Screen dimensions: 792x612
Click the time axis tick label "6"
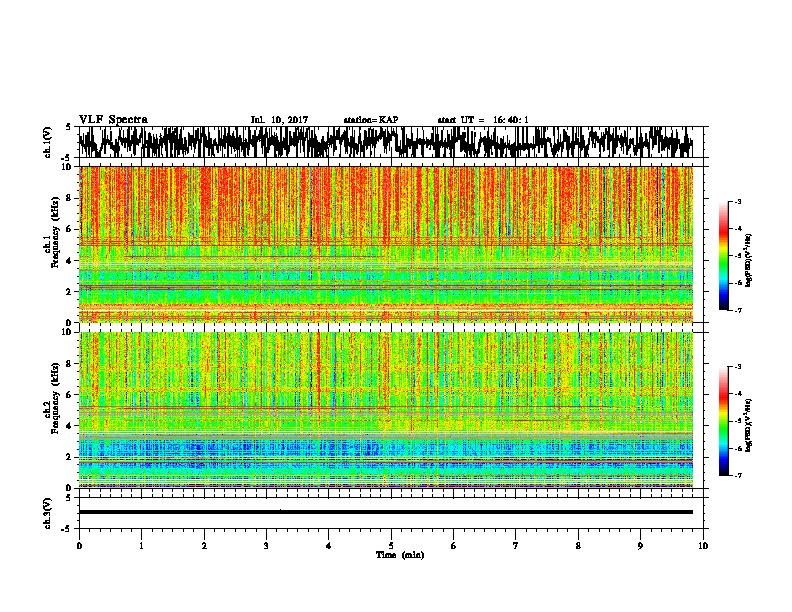coord(454,546)
